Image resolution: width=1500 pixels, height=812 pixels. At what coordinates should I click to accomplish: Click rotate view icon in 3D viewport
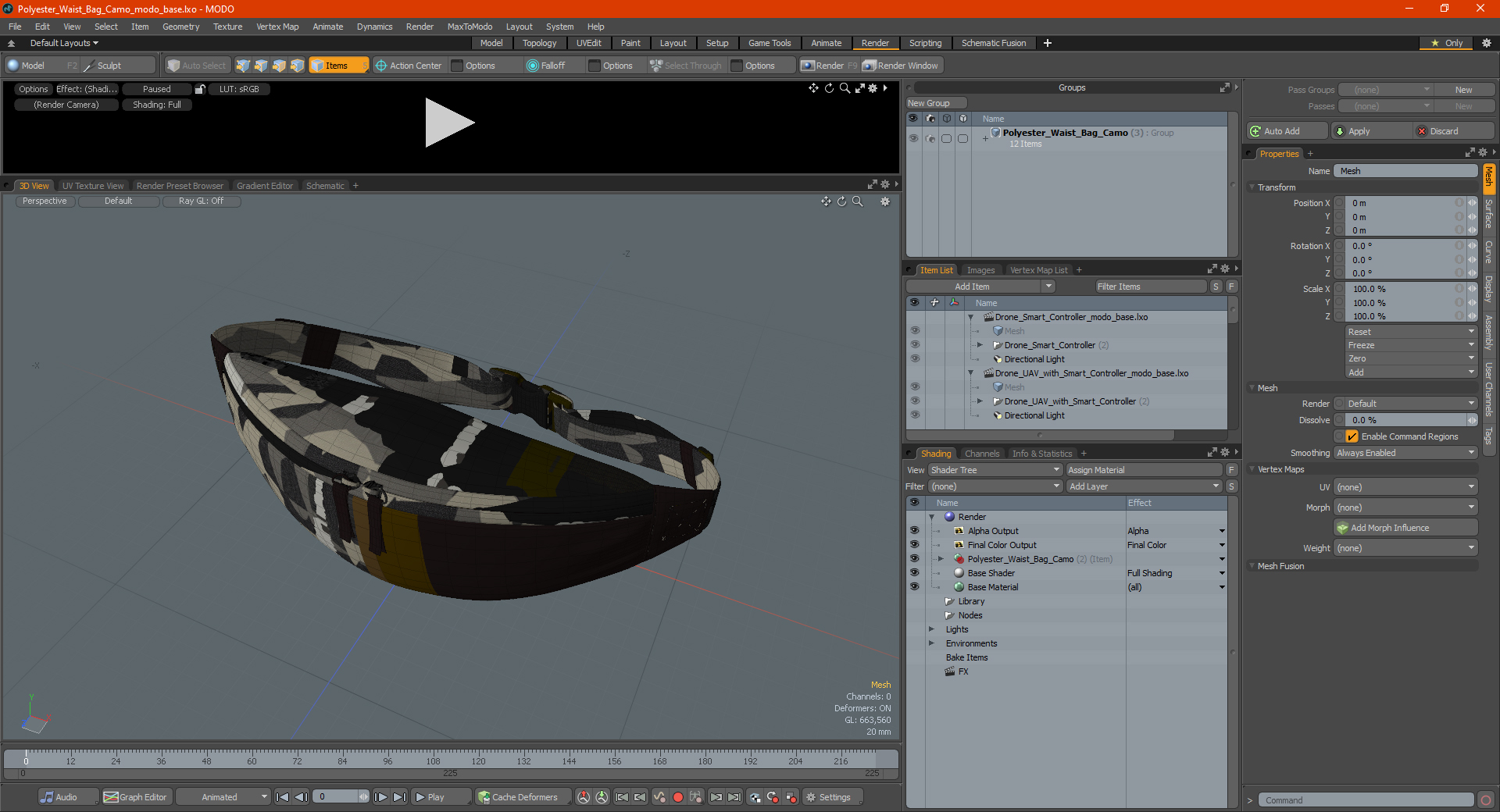point(841,201)
